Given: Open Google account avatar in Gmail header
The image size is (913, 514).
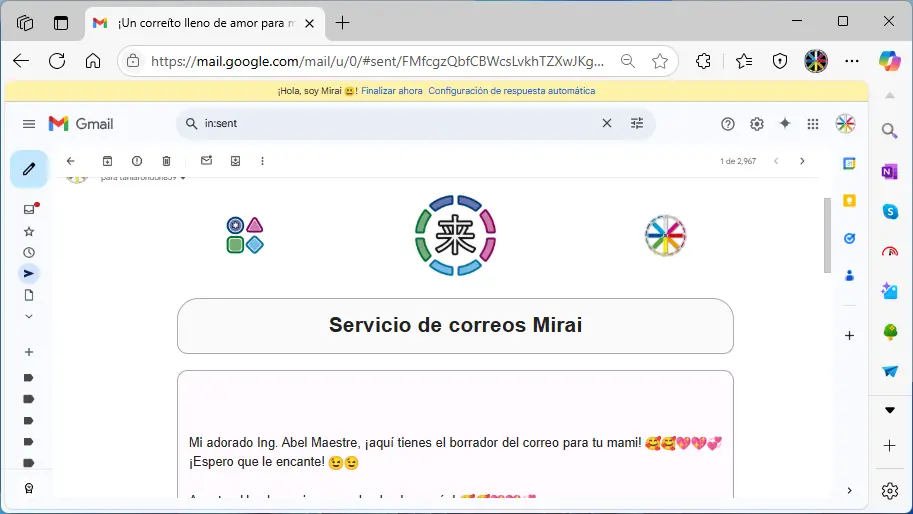Looking at the screenshot, I should [845, 123].
